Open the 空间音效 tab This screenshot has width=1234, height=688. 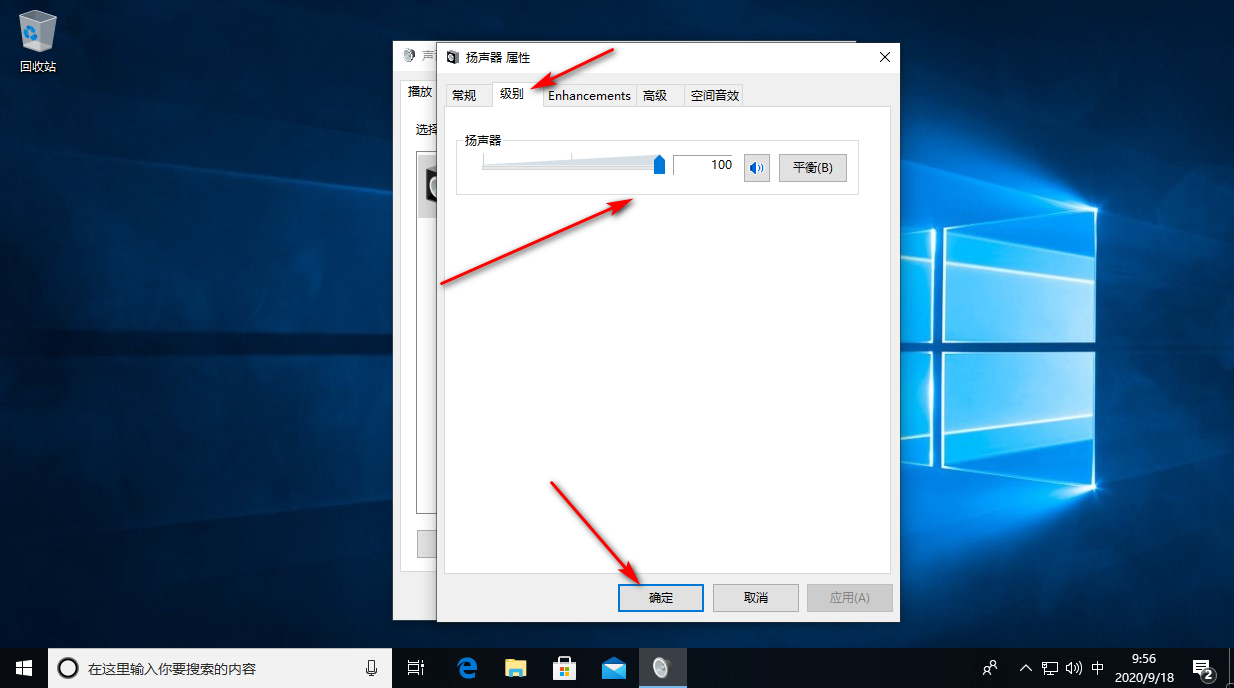pos(714,96)
